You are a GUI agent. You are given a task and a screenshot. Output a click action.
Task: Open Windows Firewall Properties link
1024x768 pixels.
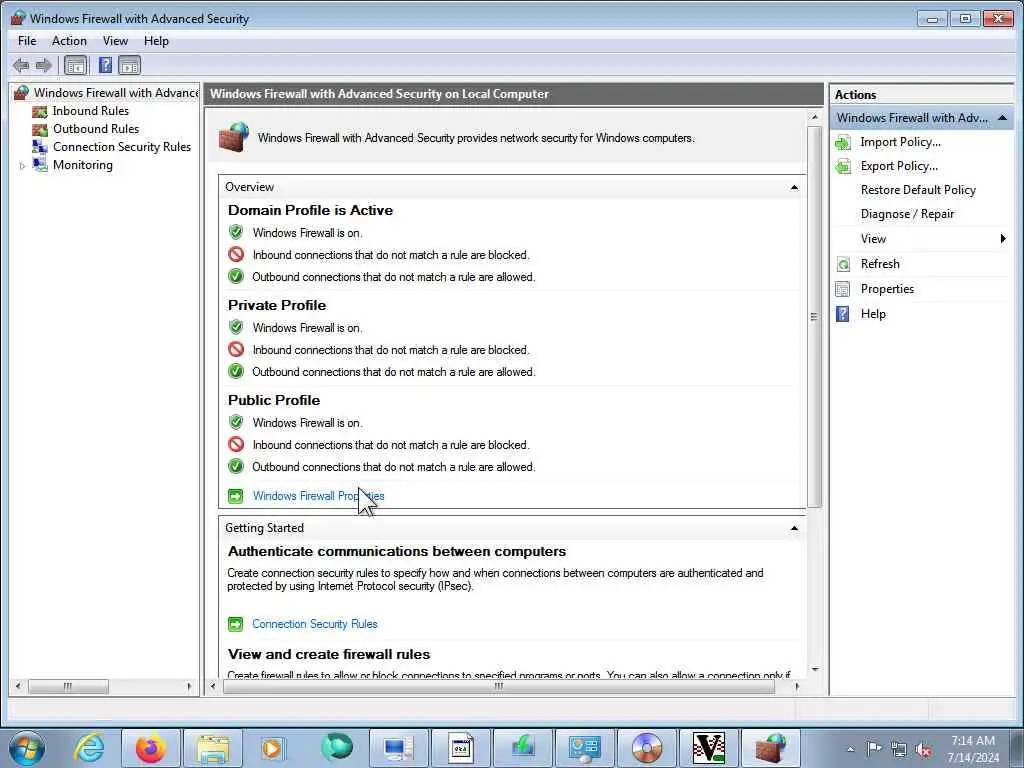pyautogui.click(x=318, y=496)
